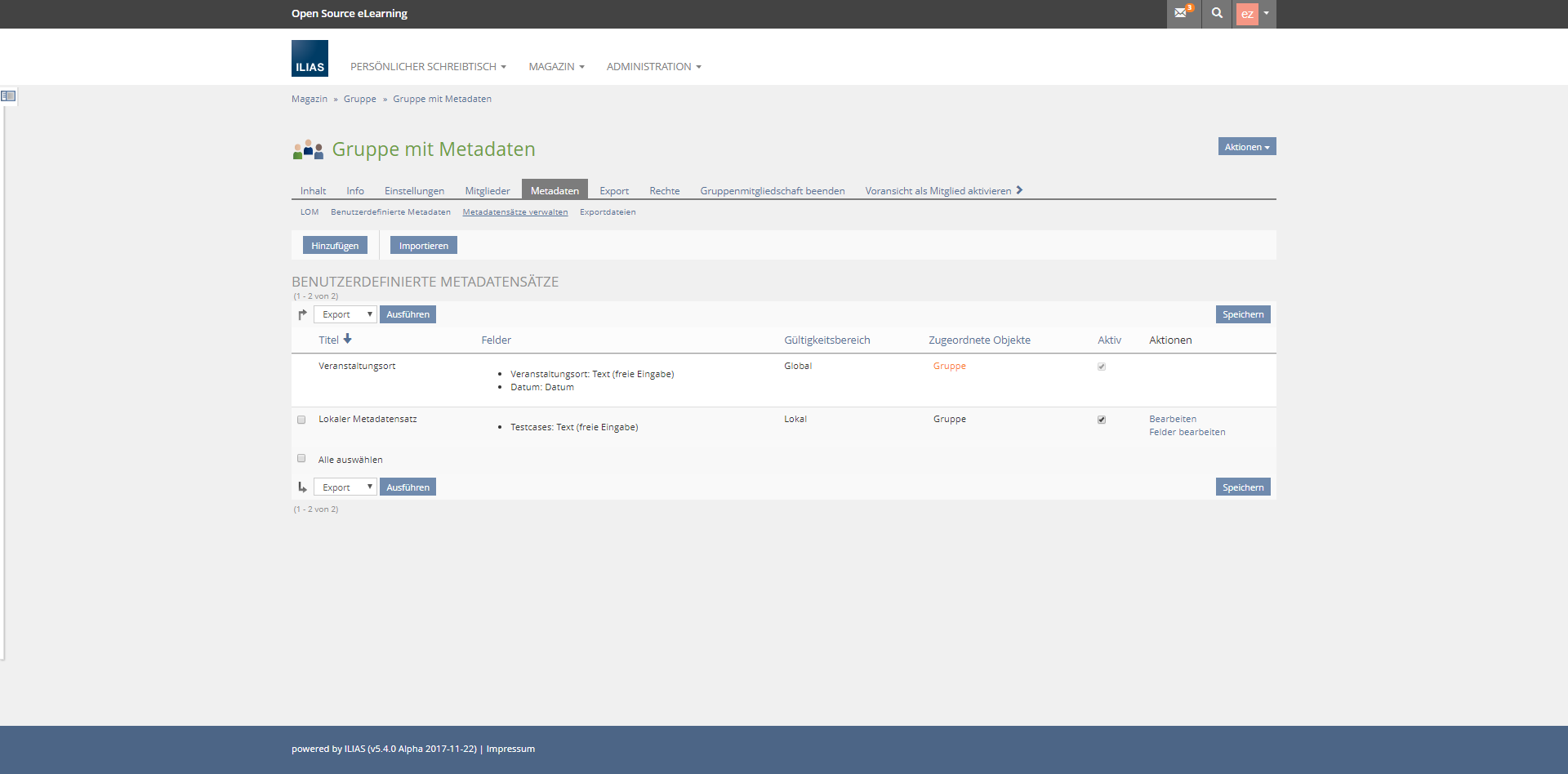Open the mail notifications icon
The image size is (1568, 774).
point(1183,13)
